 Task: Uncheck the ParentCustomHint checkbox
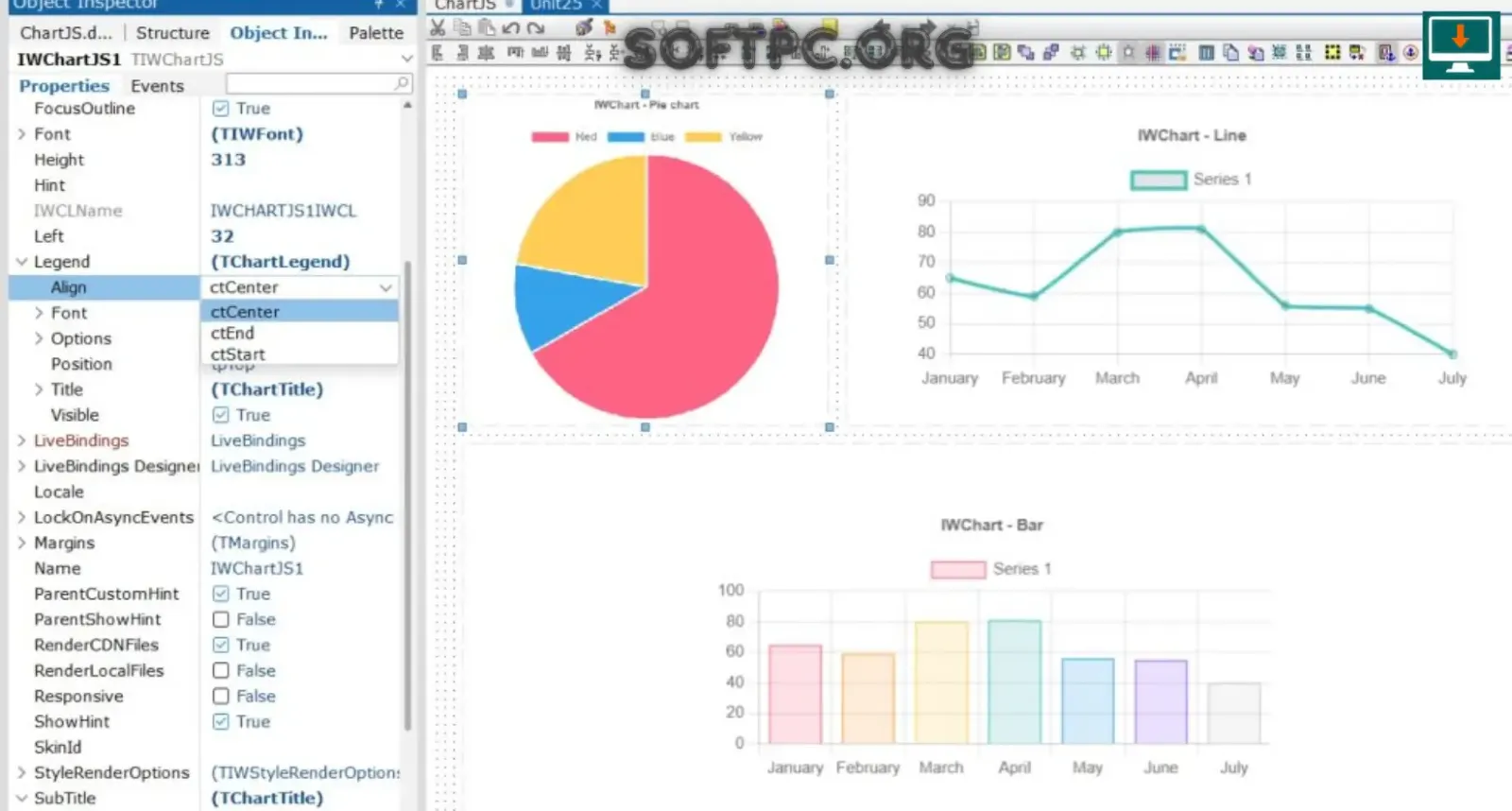click(x=220, y=594)
